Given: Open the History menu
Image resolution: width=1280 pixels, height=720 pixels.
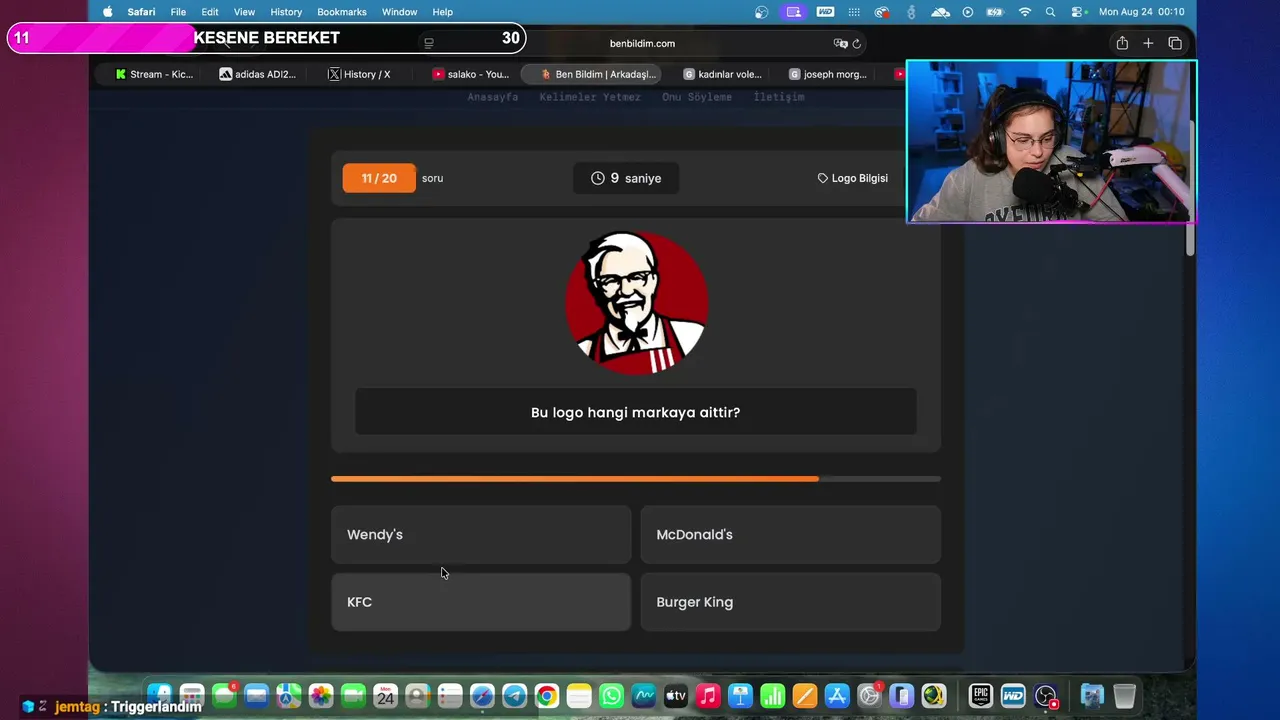Looking at the screenshot, I should pos(286,12).
